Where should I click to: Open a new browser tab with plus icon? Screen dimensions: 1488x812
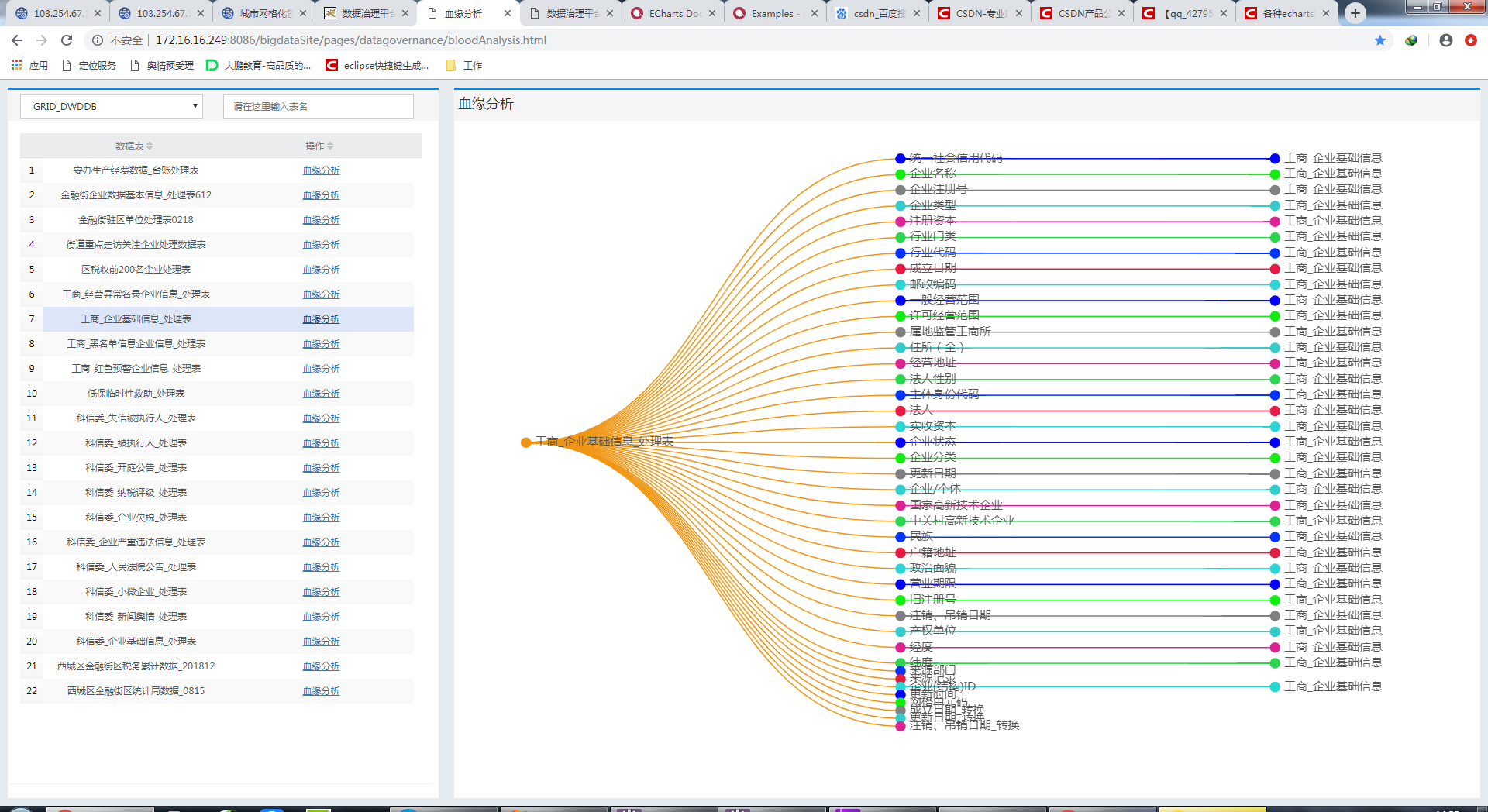click(1355, 13)
